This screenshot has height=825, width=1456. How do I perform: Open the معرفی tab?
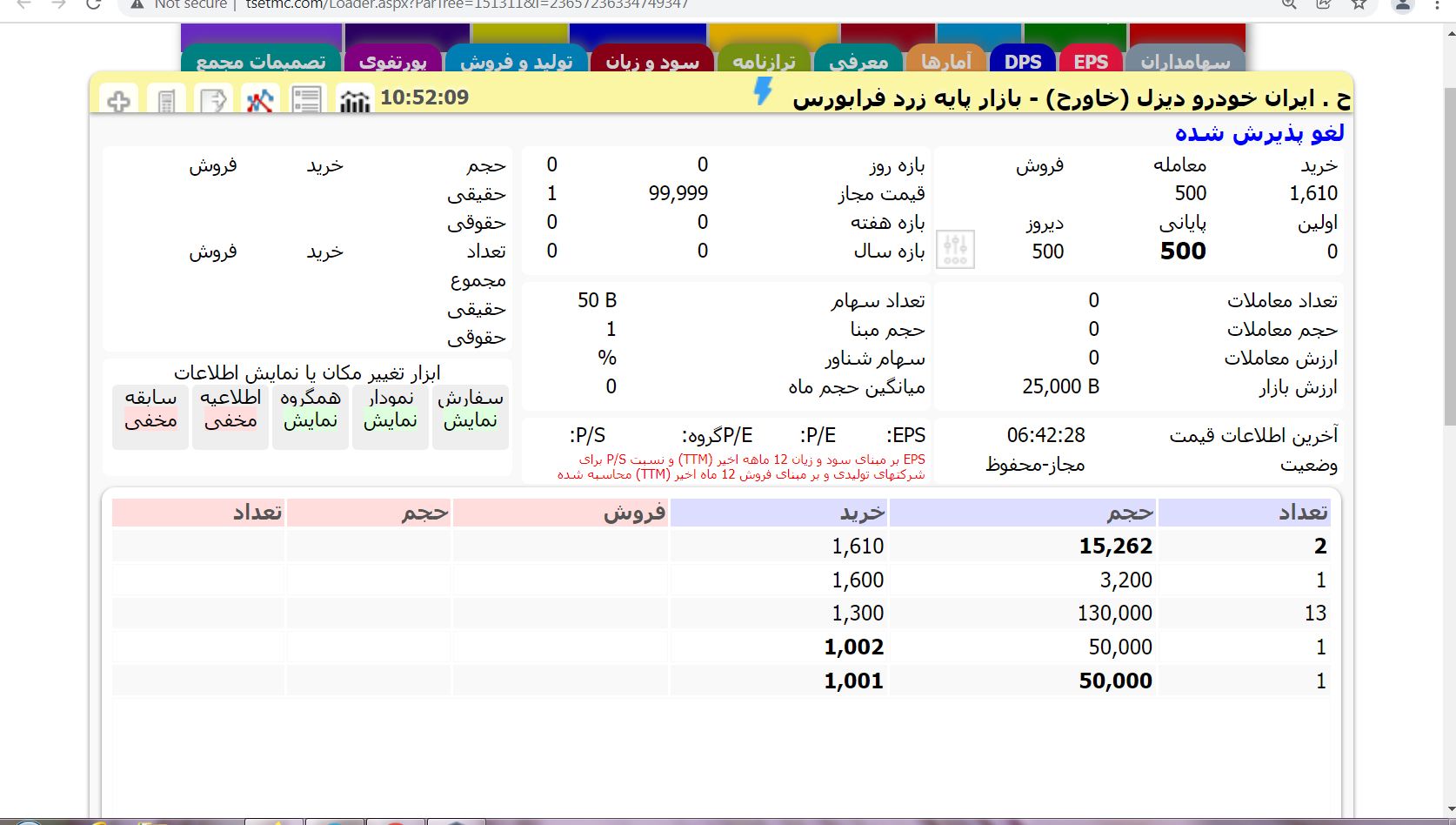(x=858, y=60)
